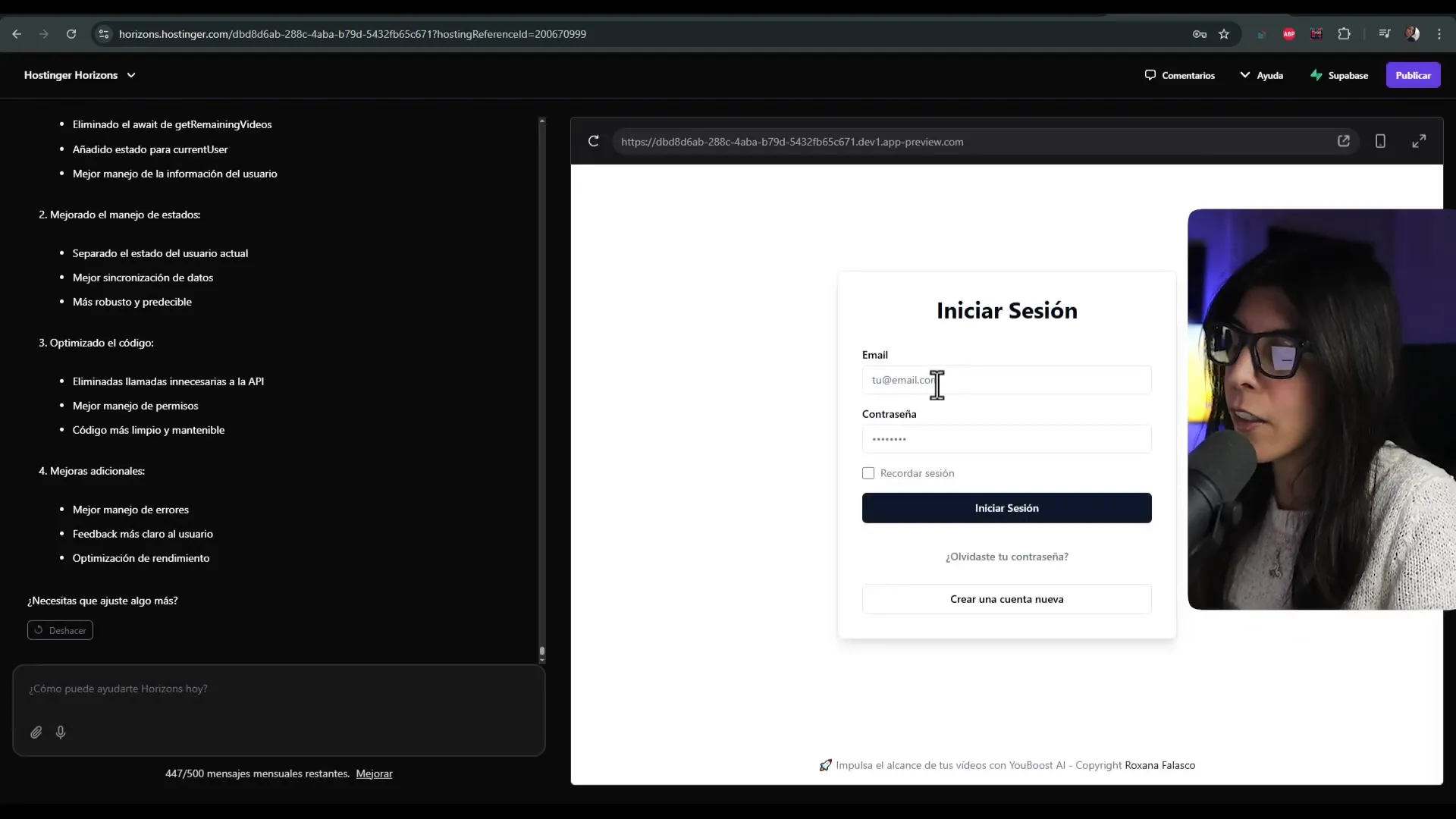This screenshot has width=1456, height=819.
Task: Open the Supabase integration
Action: click(1339, 75)
